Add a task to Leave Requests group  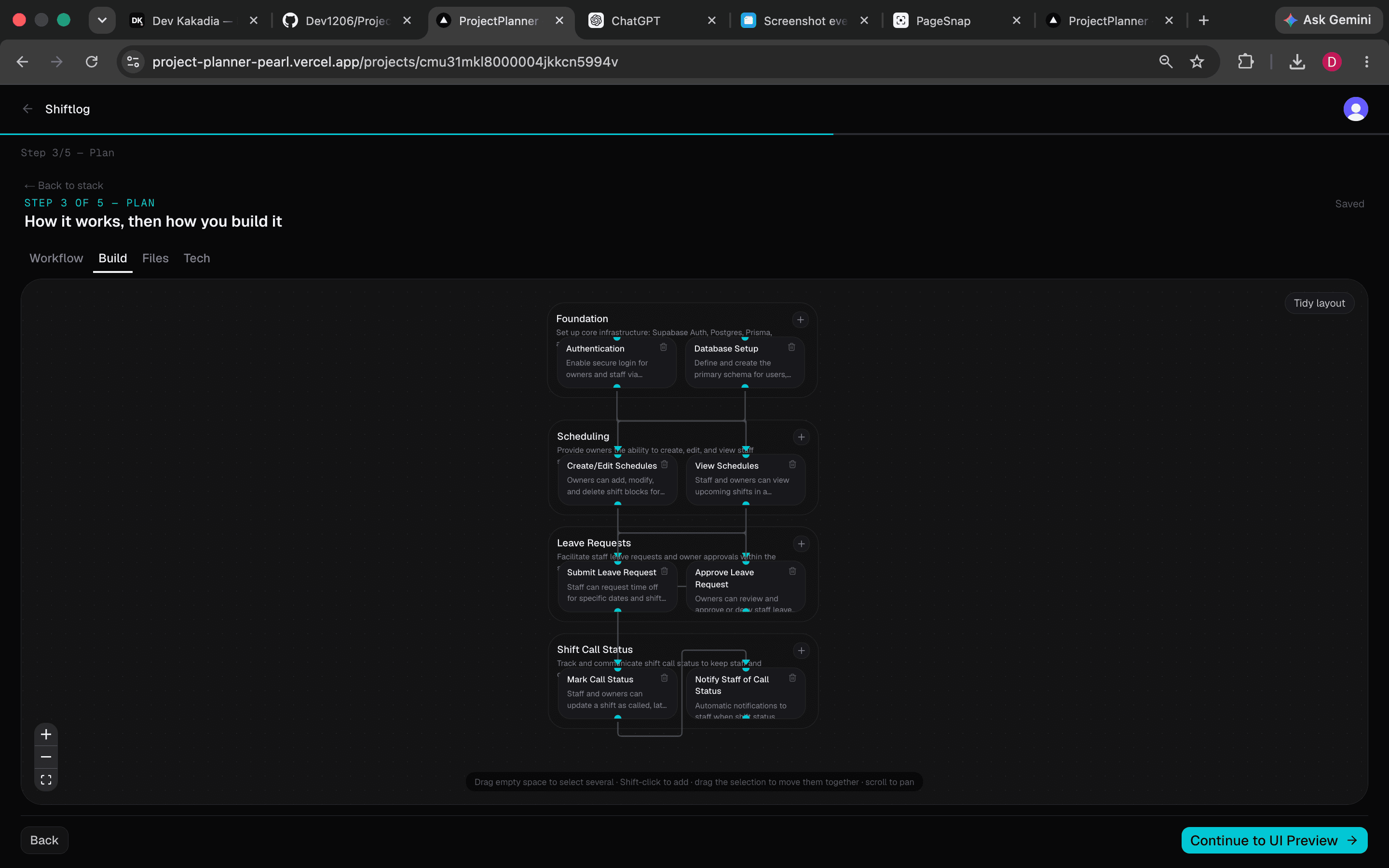801,544
